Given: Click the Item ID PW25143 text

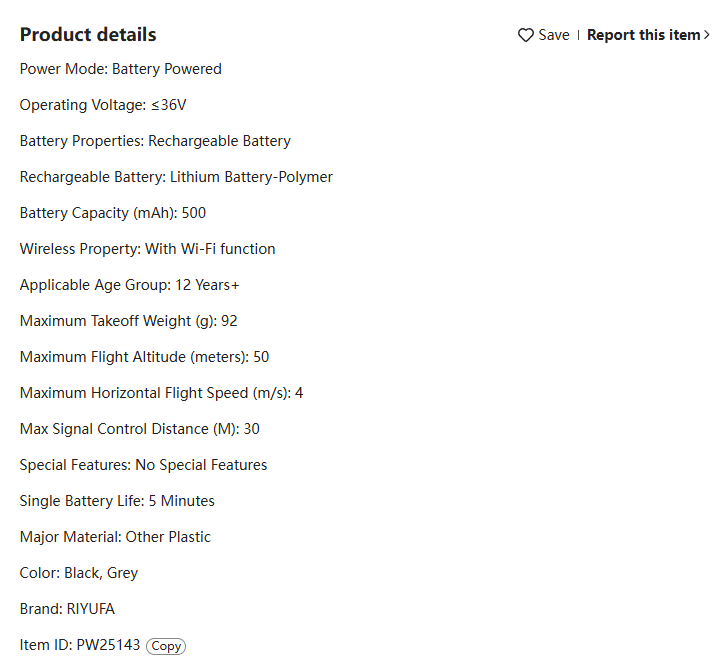Looking at the screenshot, I should click(80, 645).
